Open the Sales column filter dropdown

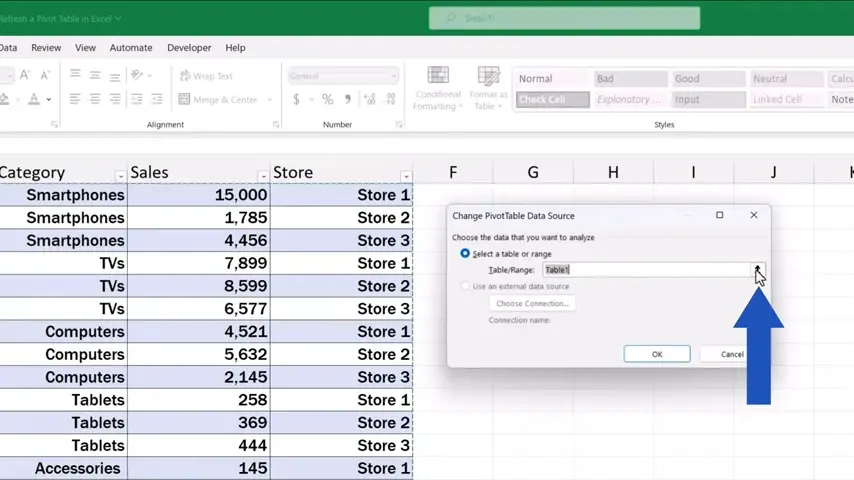(262, 175)
